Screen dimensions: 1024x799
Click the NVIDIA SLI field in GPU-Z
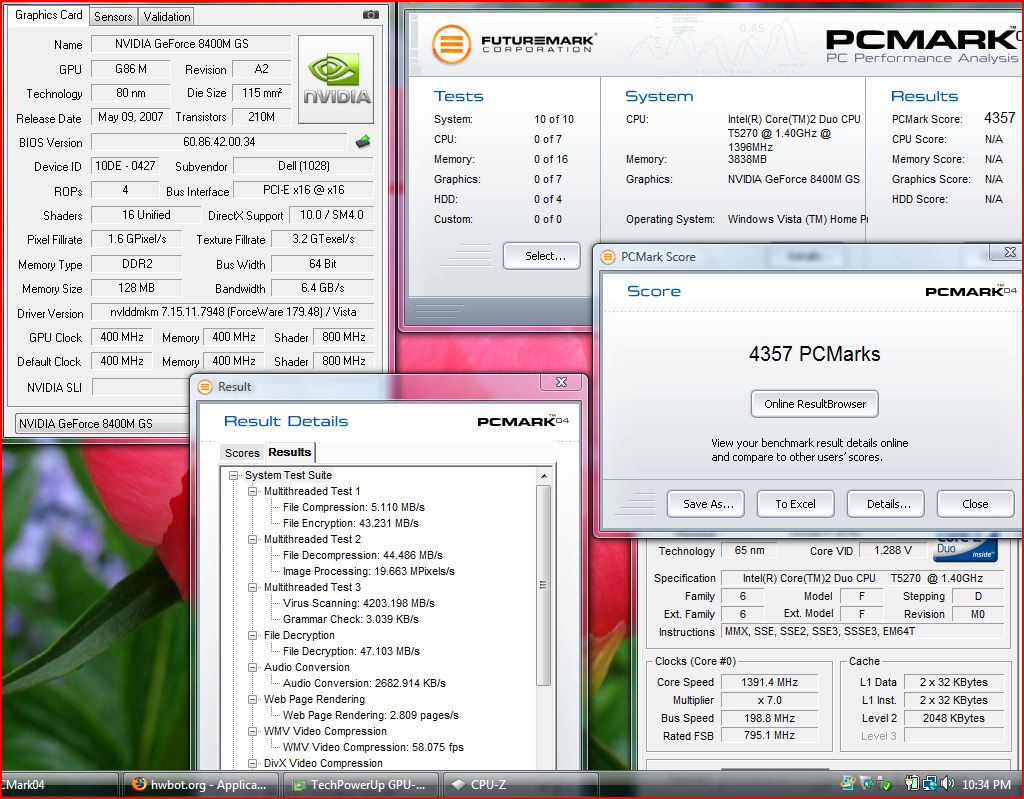140,387
